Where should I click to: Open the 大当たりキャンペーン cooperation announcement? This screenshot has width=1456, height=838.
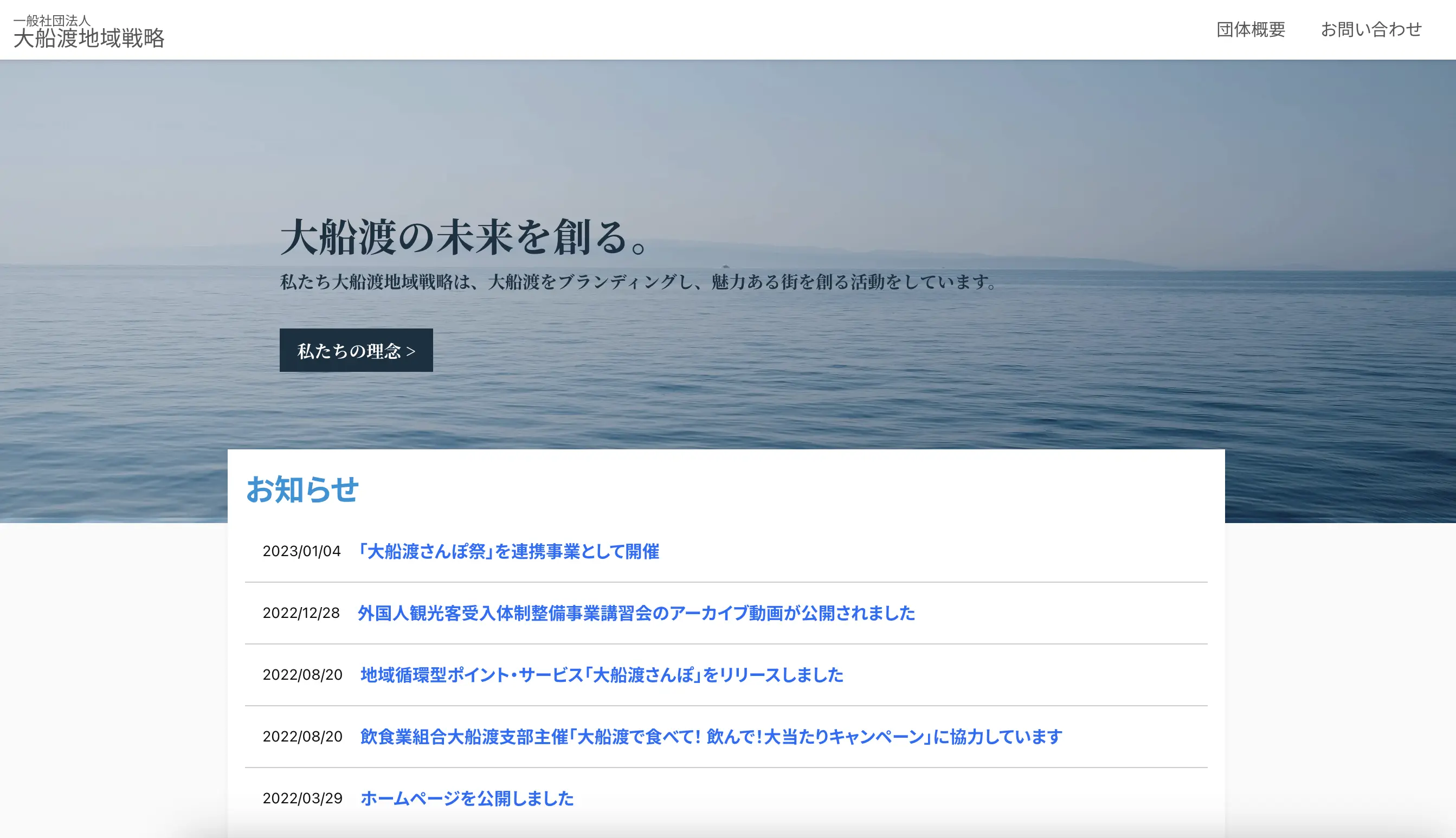coord(711,737)
